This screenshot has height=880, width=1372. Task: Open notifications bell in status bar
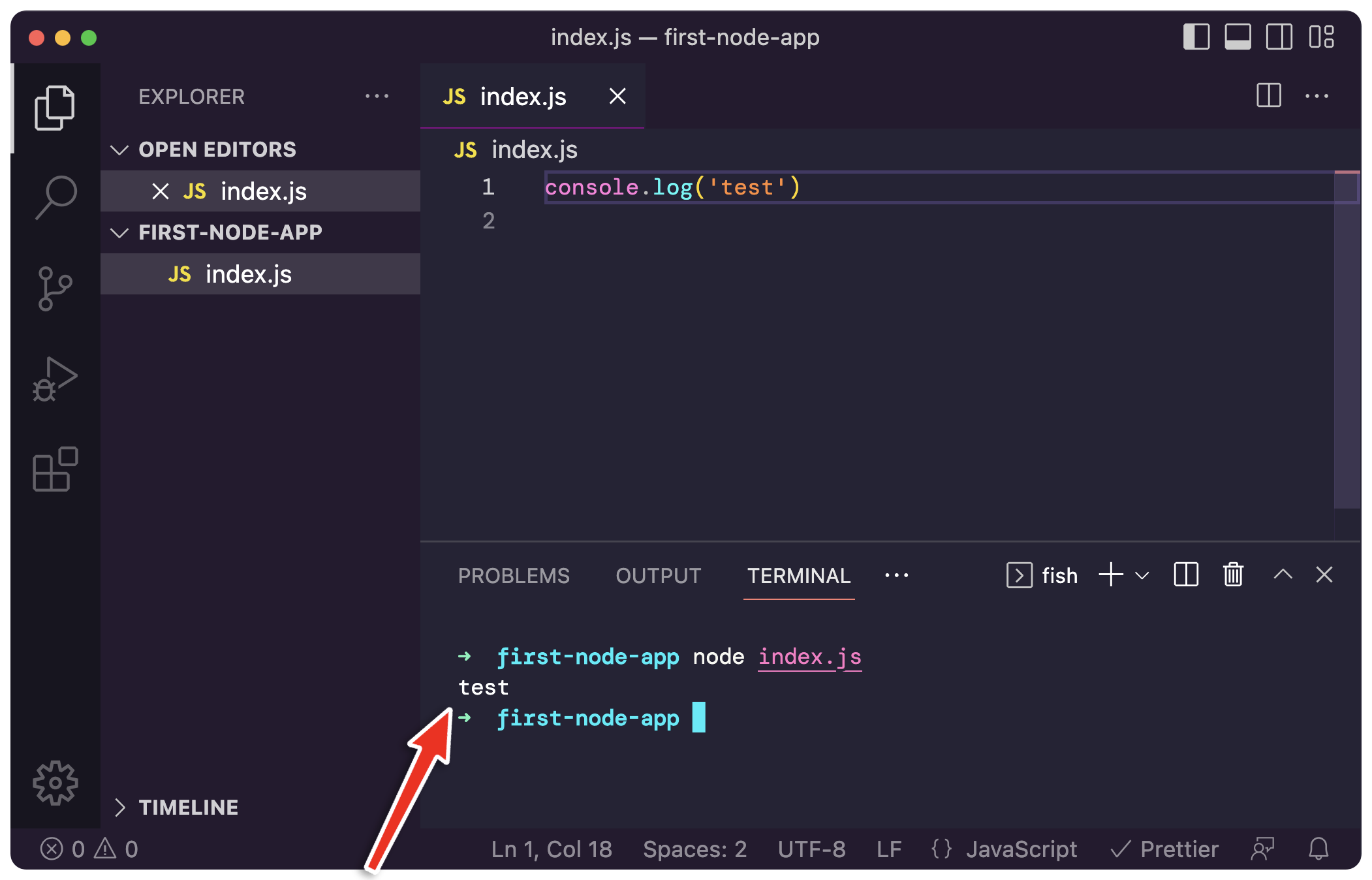tap(1318, 849)
